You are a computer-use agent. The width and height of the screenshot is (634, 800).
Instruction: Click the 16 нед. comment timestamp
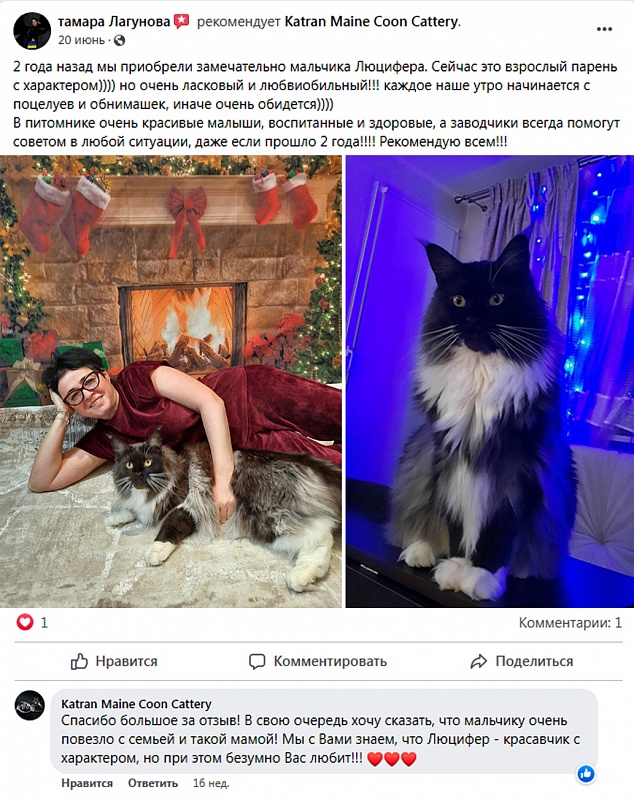click(x=211, y=783)
